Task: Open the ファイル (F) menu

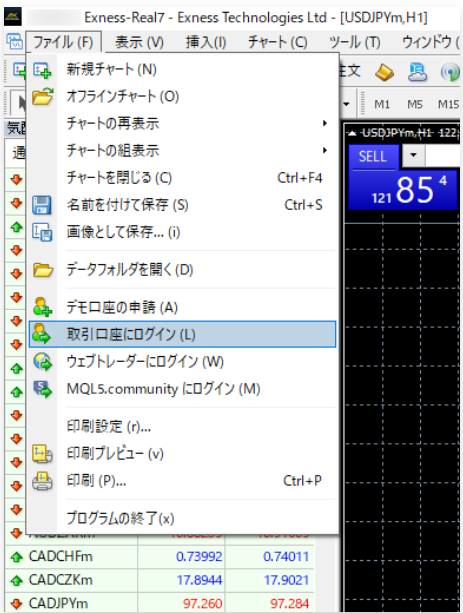Action: point(63,42)
